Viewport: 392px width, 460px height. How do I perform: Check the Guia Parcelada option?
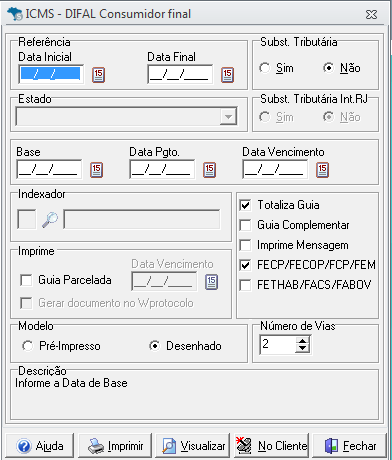tap(26, 280)
